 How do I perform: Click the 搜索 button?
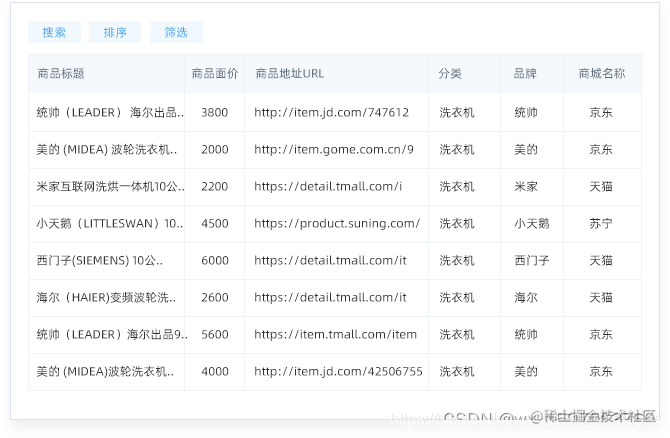click(54, 32)
